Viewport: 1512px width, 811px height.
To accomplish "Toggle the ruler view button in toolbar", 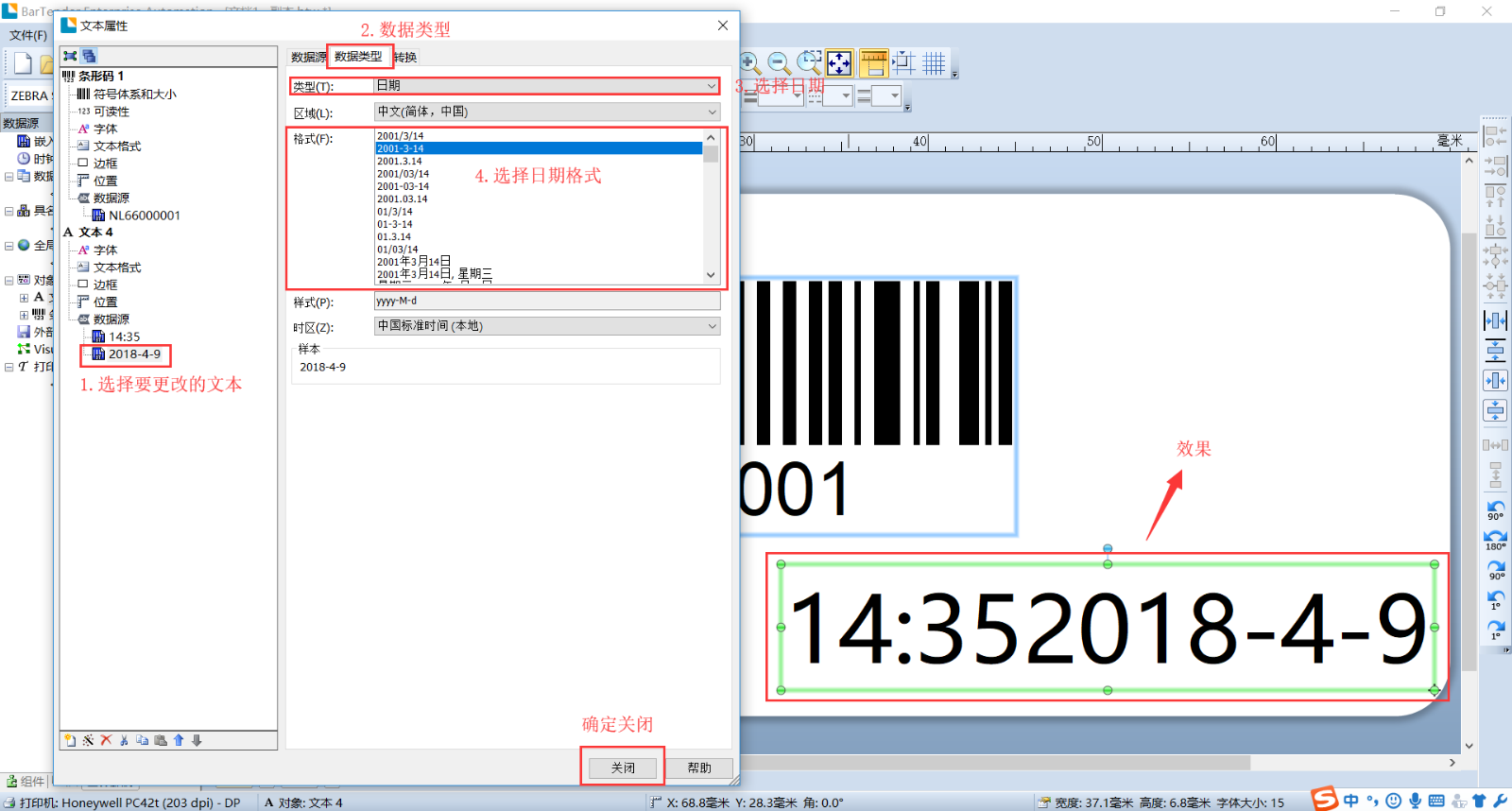I will (x=873, y=63).
